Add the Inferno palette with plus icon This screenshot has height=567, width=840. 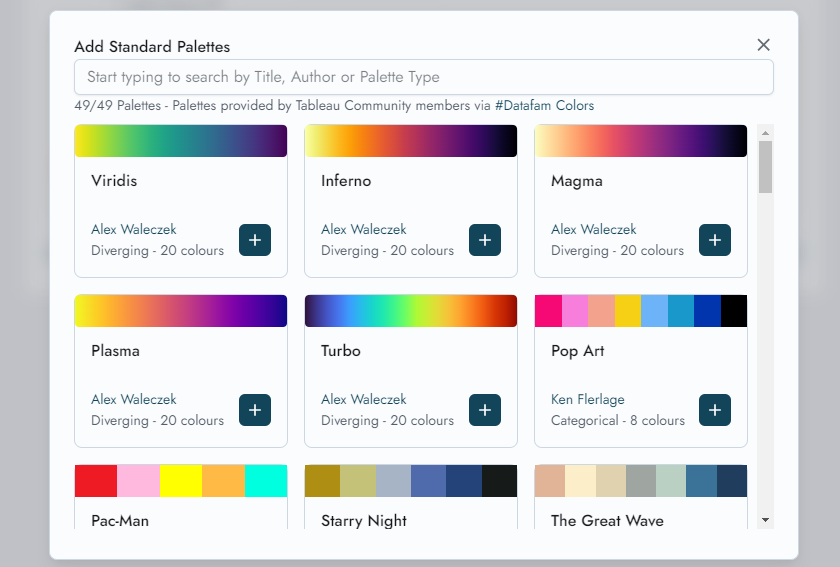pos(485,240)
